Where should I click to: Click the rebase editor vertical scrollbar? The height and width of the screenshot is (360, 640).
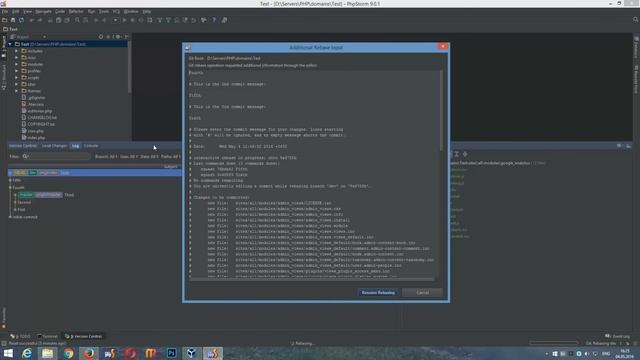[441, 110]
